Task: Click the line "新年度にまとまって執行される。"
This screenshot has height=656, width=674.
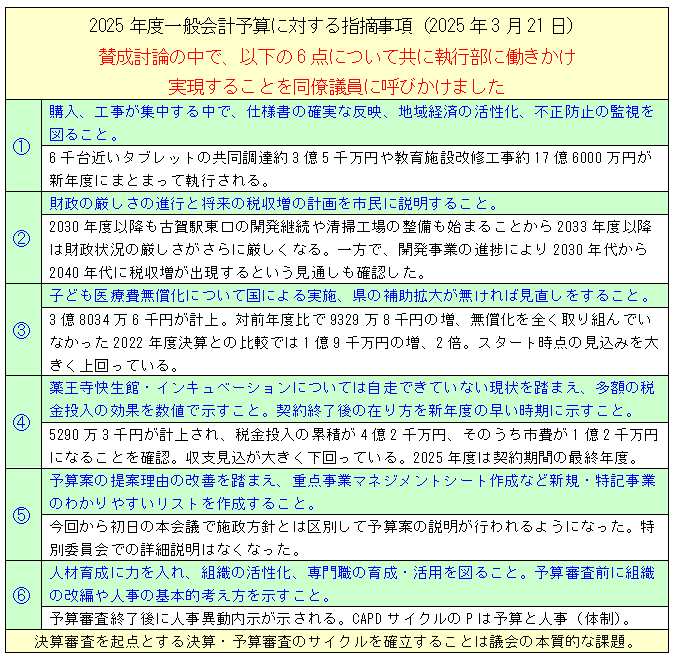Action: [x=159, y=181]
